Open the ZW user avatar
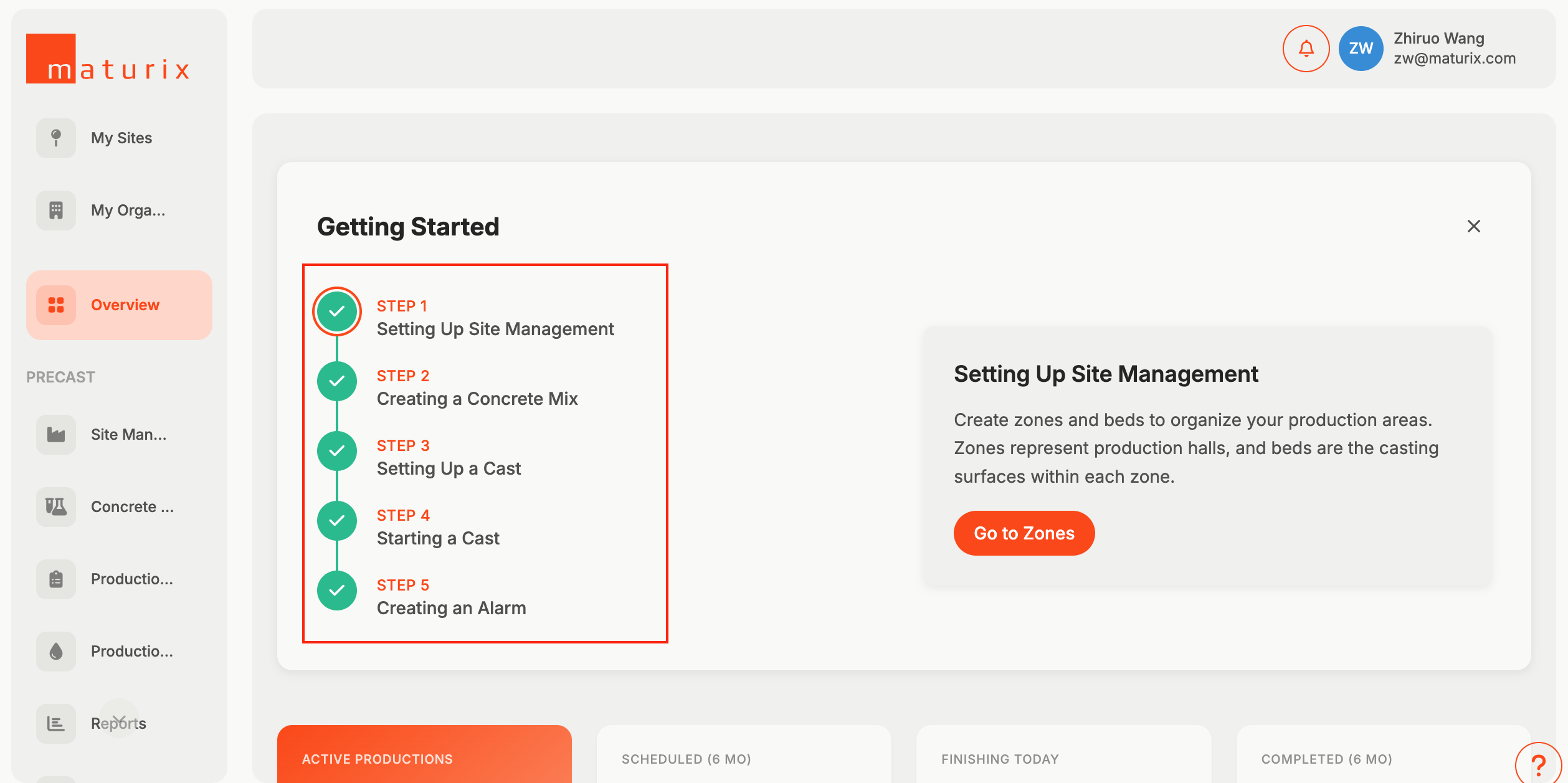 tap(1361, 49)
